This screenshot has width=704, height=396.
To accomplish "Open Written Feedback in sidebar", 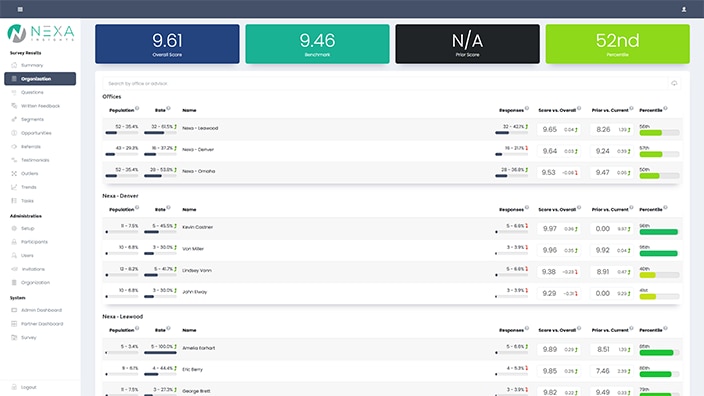I will coord(40,106).
